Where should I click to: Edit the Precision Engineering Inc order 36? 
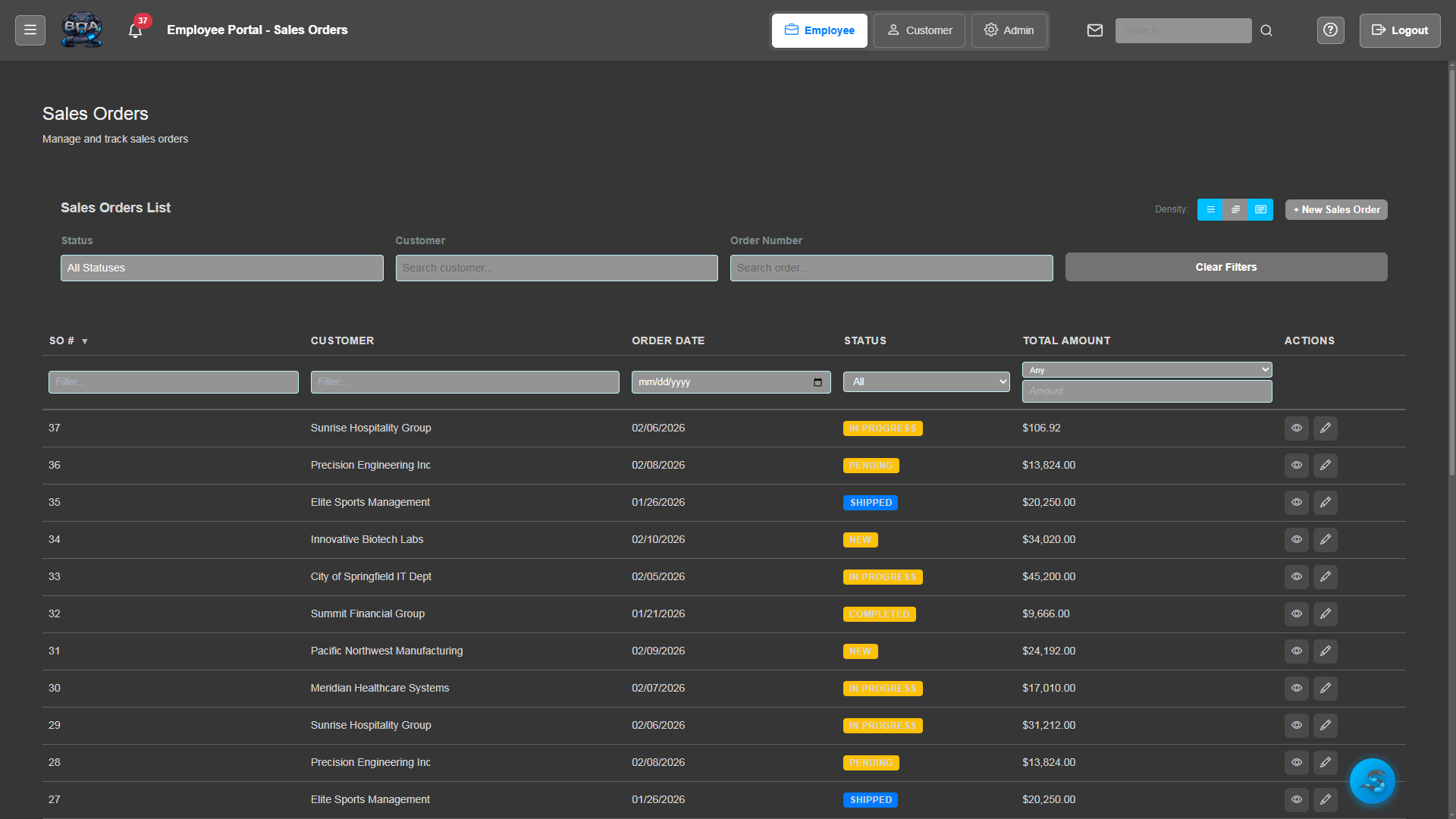[x=1325, y=465]
